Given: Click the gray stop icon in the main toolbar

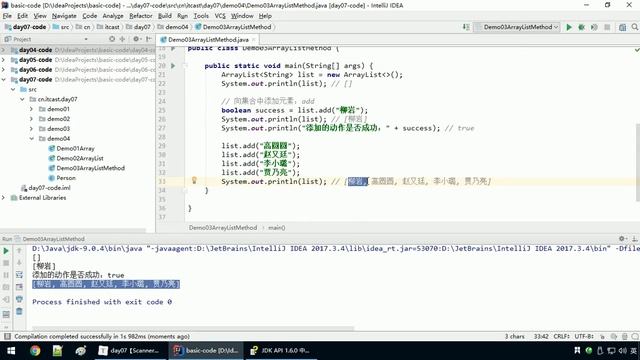Looking at the screenshot, I should 607,27.
